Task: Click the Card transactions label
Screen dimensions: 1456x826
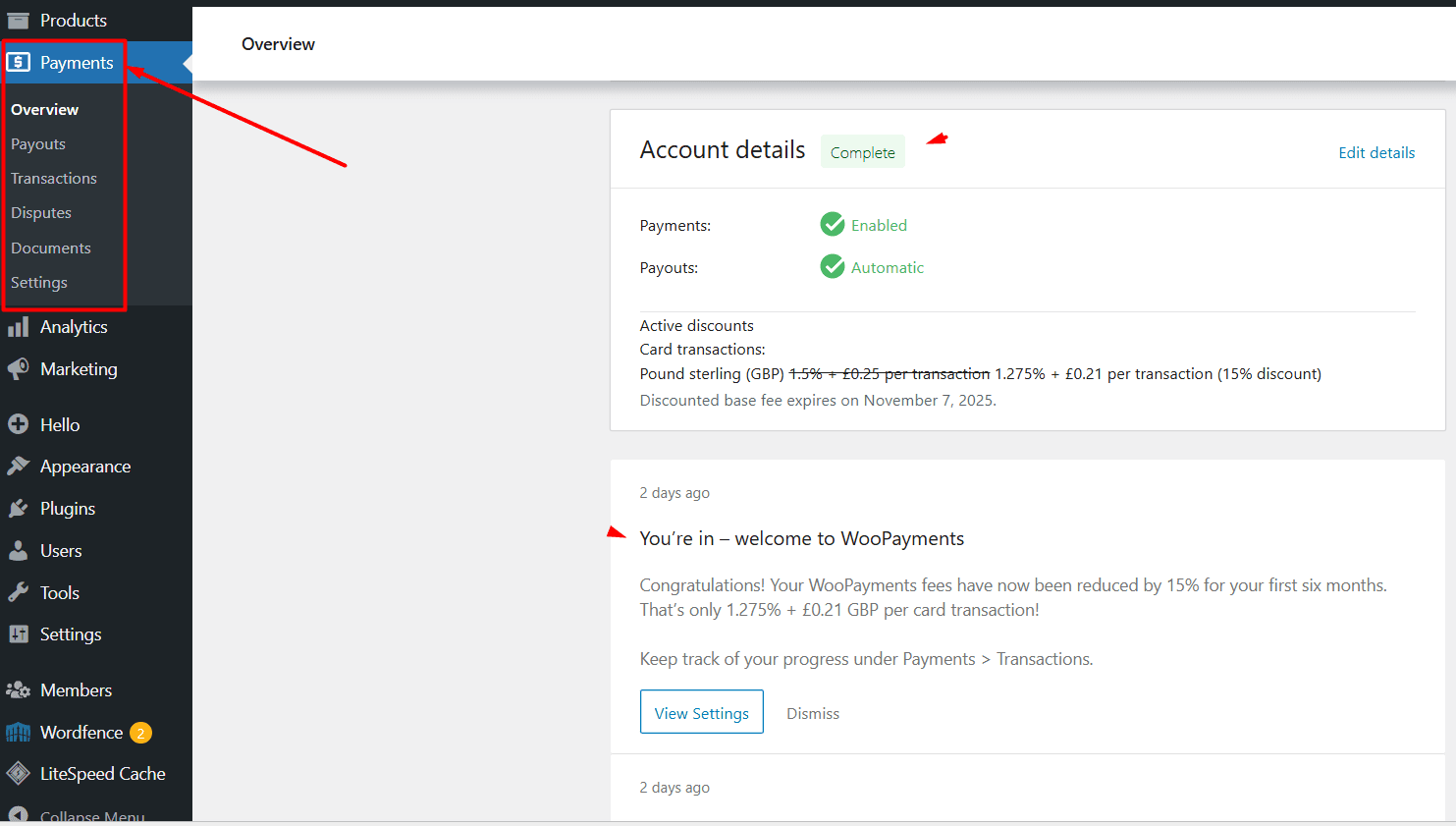Action: 703,350
